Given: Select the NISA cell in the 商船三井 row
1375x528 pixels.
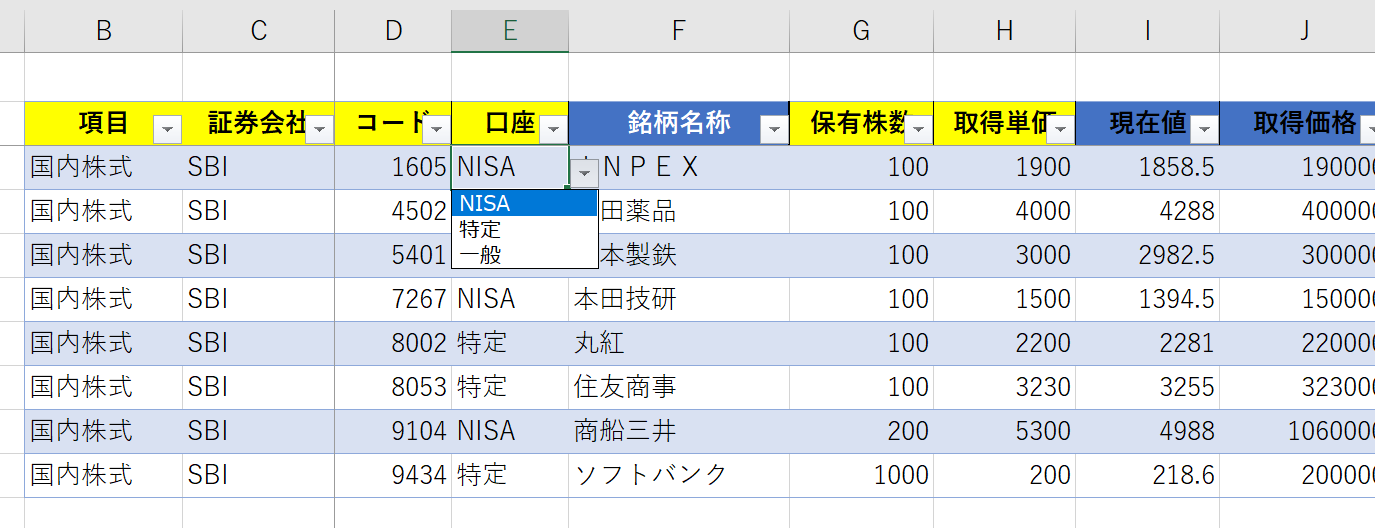Looking at the screenshot, I should (x=510, y=431).
